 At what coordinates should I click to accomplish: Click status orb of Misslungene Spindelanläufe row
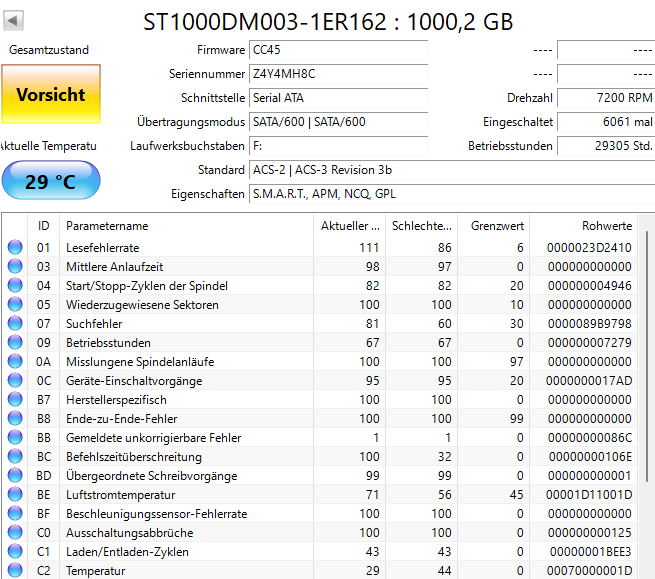(x=15, y=361)
